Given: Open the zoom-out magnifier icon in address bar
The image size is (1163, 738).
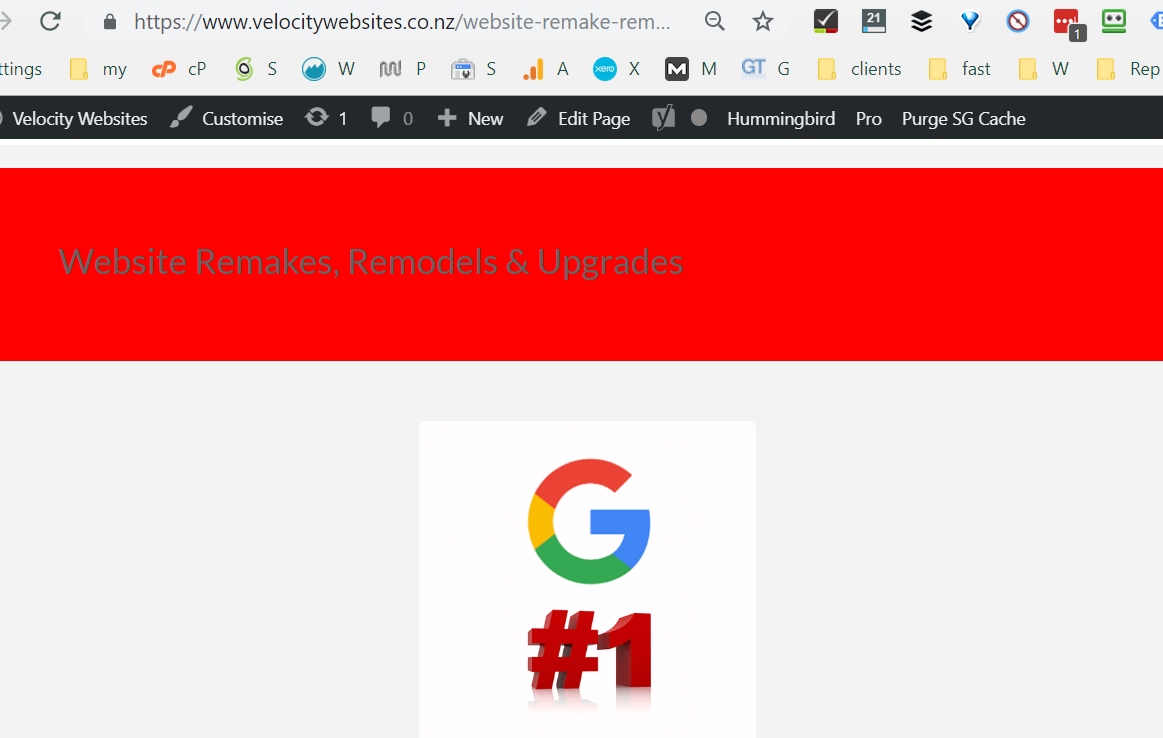Looking at the screenshot, I should (714, 21).
